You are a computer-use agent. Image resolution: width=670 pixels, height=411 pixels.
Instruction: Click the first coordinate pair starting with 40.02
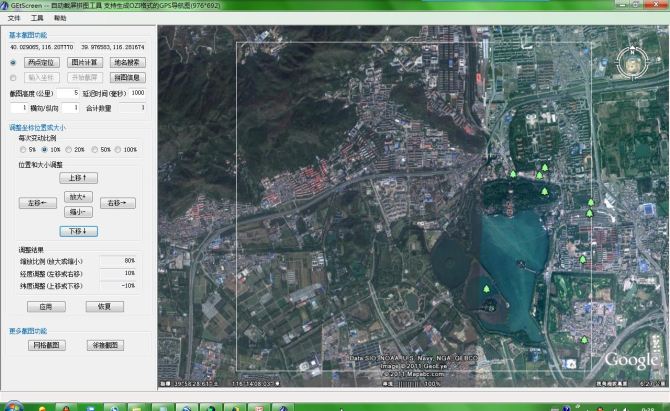click(41, 47)
